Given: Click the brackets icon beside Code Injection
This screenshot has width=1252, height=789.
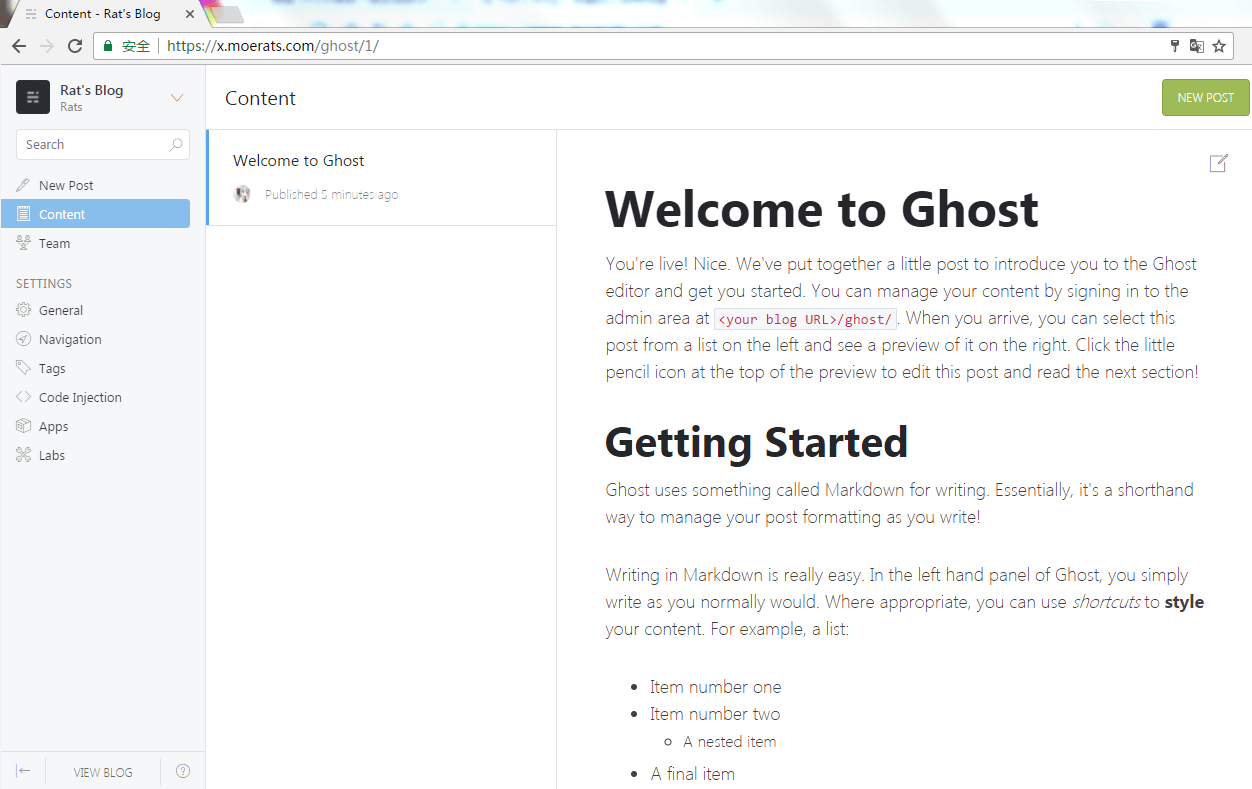Looking at the screenshot, I should click(x=24, y=397).
